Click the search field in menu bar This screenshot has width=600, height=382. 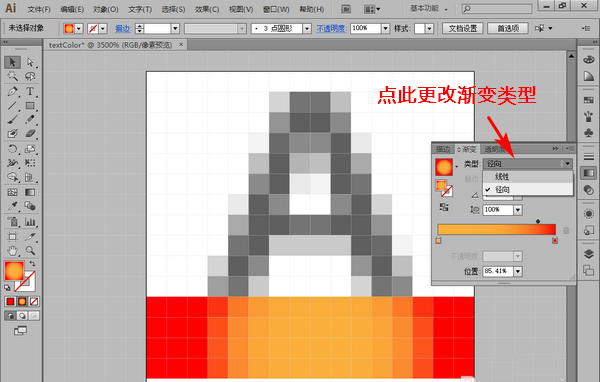point(497,8)
